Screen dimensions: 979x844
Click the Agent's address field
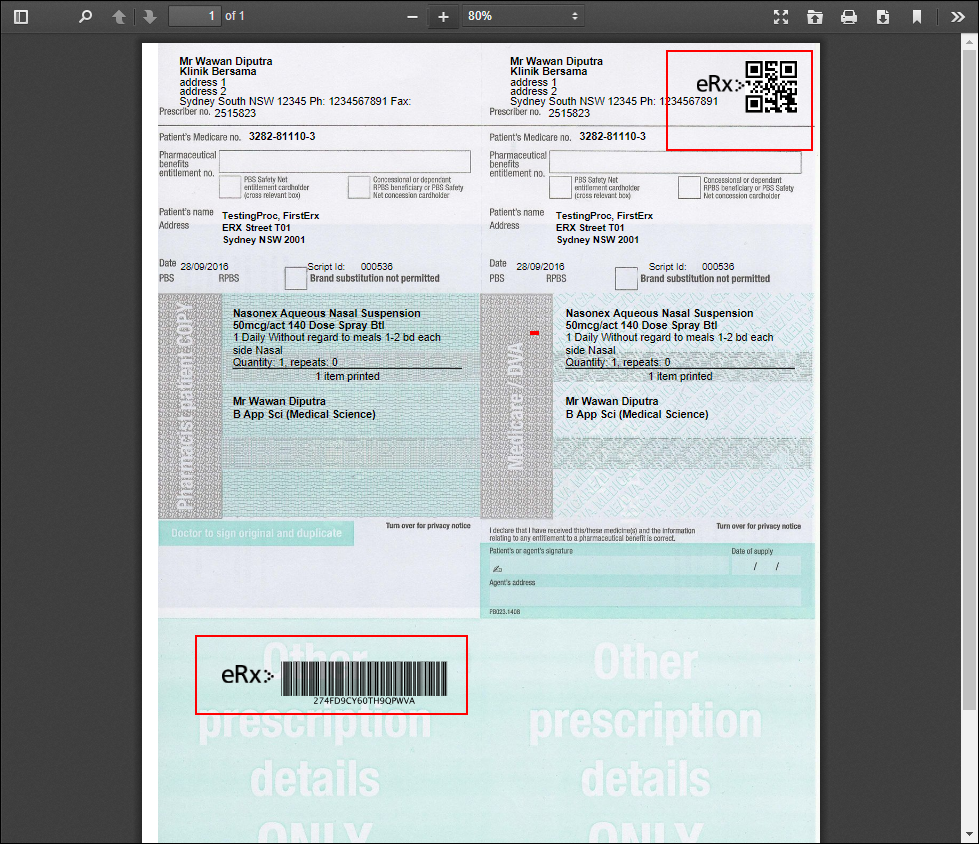click(644, 596)
